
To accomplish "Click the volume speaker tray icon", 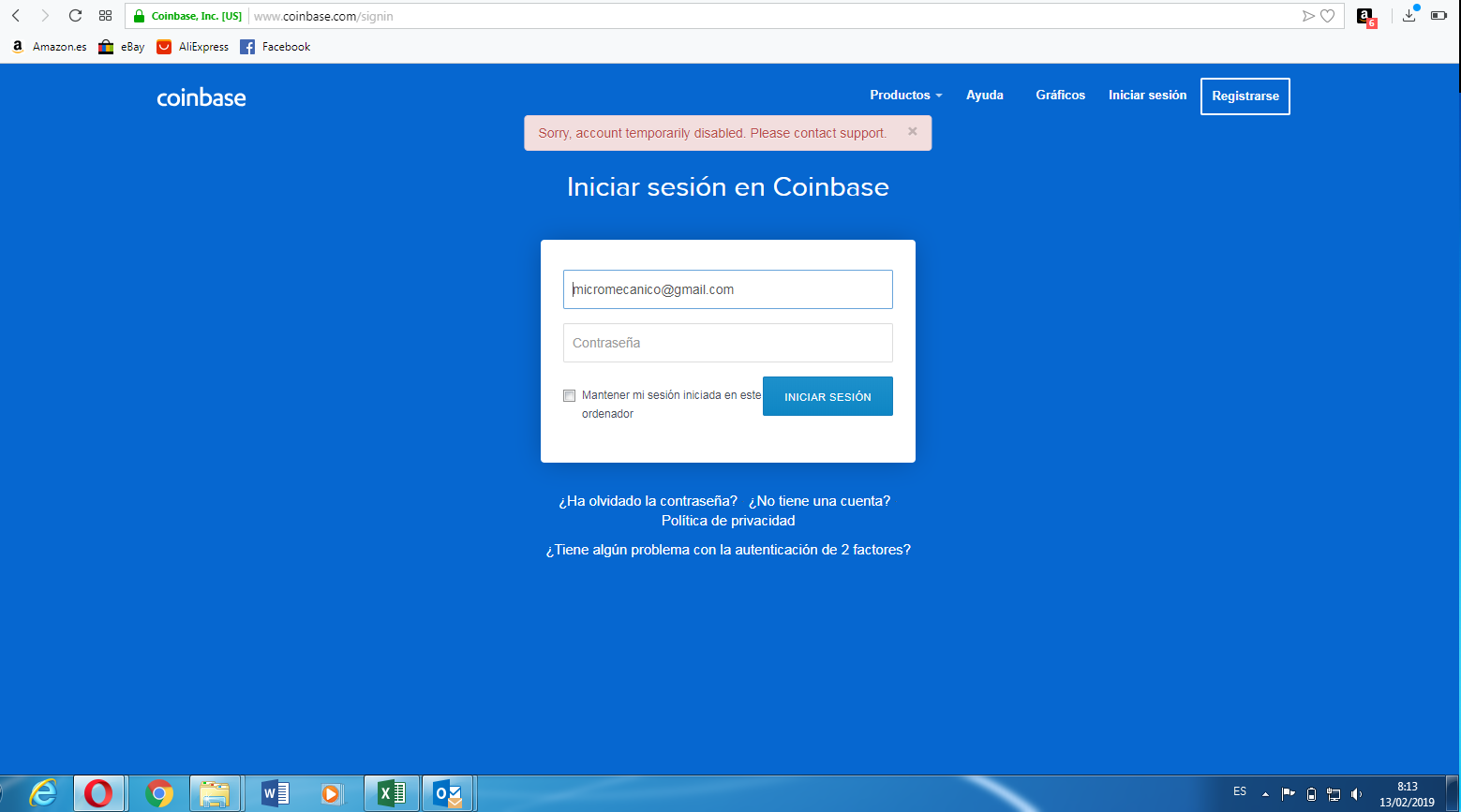I will (x=1356, y=794).
